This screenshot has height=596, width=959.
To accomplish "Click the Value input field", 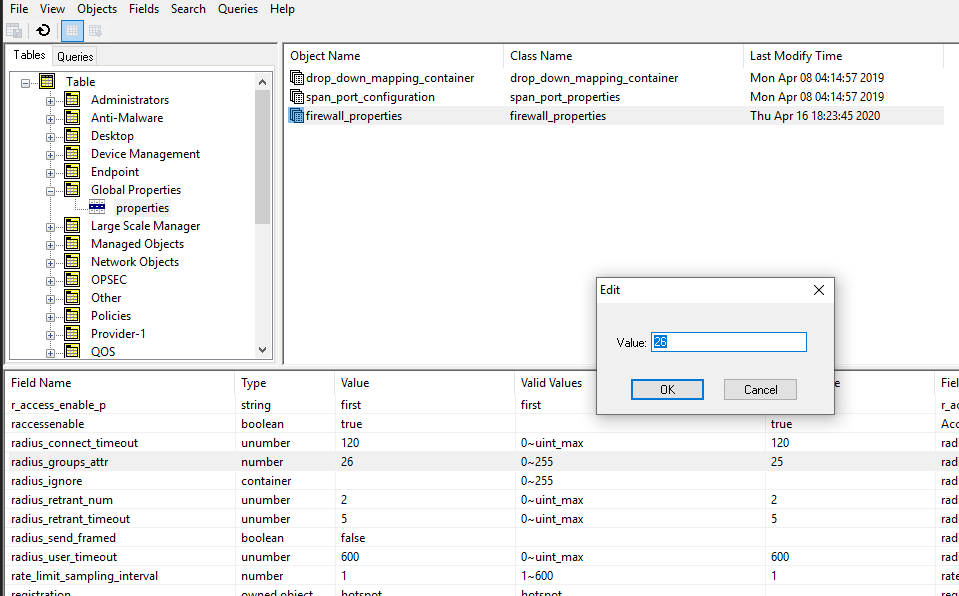I will pos(729,342).
